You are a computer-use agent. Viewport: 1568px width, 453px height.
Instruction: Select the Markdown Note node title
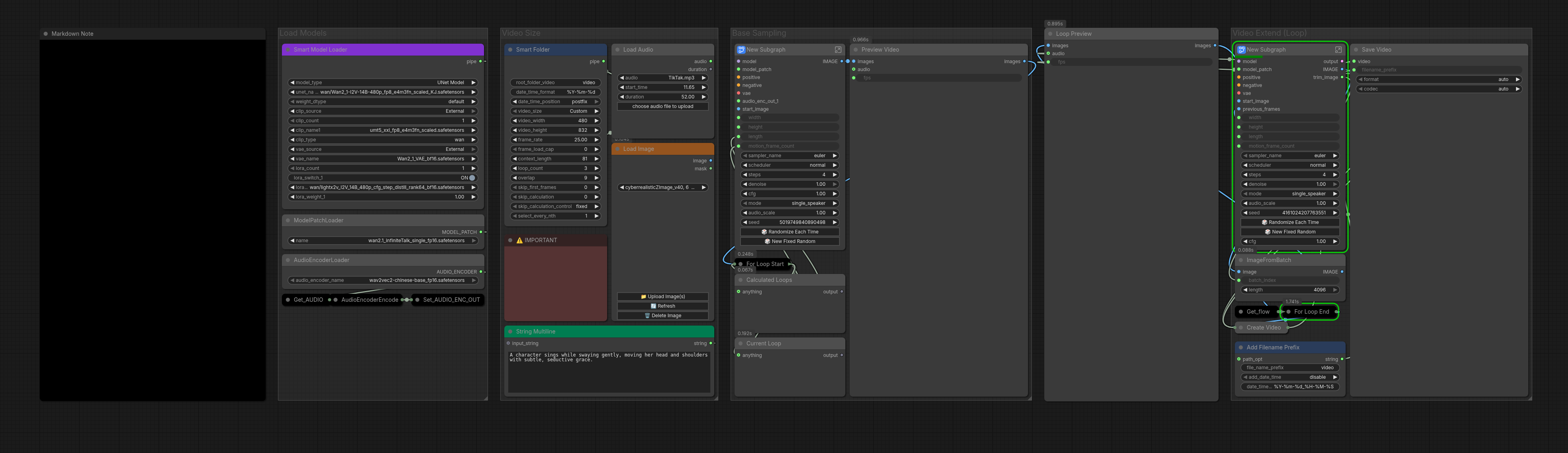72,33
